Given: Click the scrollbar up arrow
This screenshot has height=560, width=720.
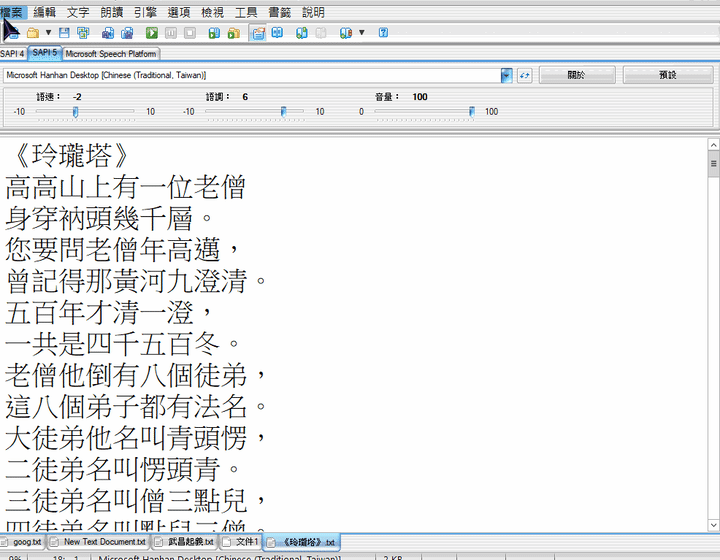Looking at the screenshot, I should (713, 145).
